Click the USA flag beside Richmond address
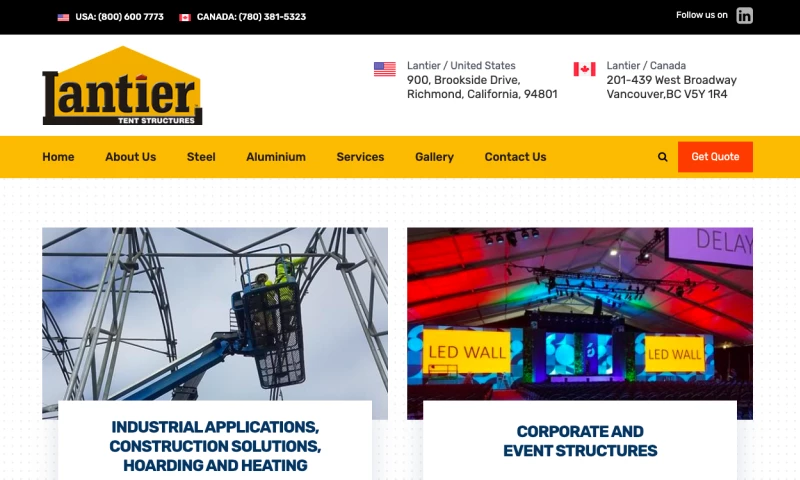Screen dimensions: 800x480 coord(385,69)
